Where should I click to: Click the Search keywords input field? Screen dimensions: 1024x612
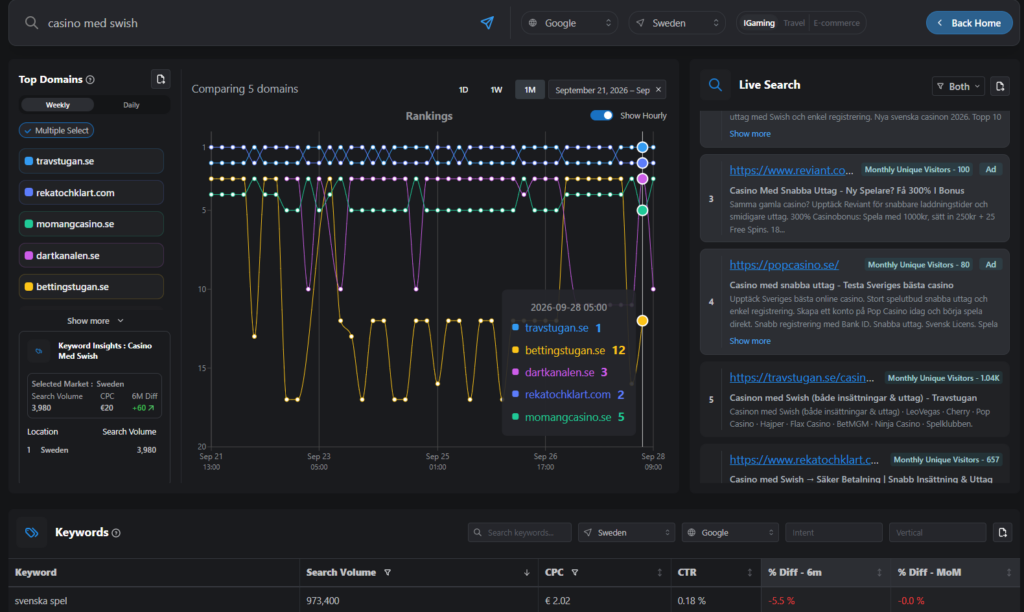(x=520, y=532)
